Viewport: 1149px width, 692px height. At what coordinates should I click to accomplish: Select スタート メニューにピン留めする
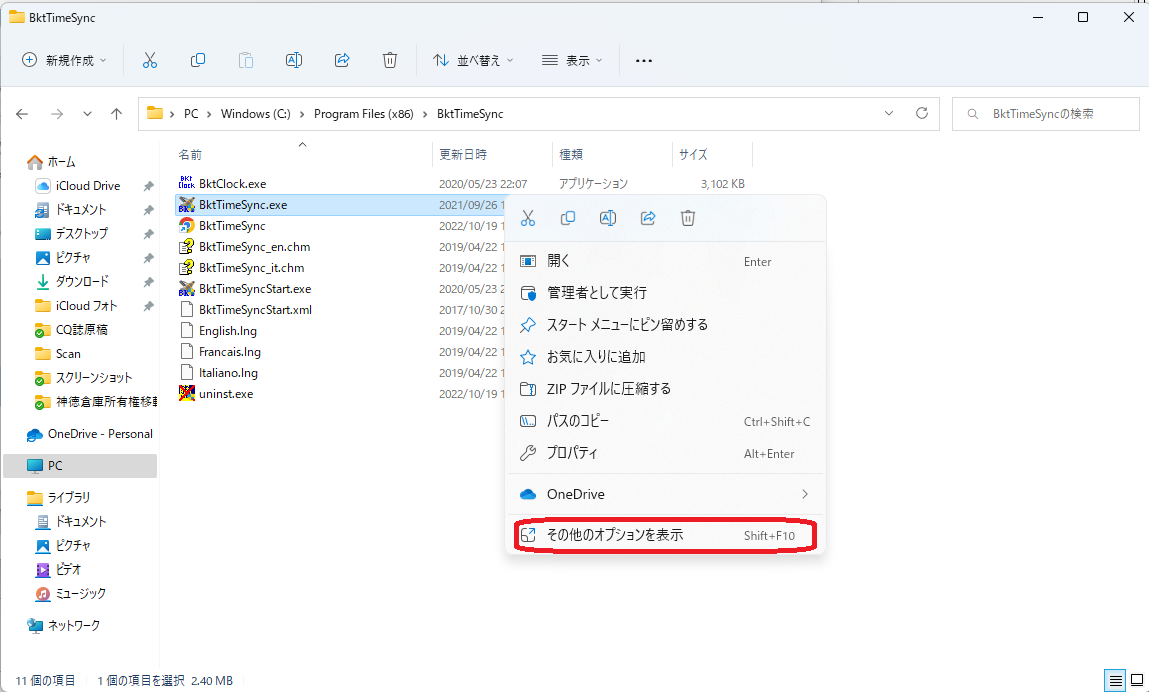[665, 325]
